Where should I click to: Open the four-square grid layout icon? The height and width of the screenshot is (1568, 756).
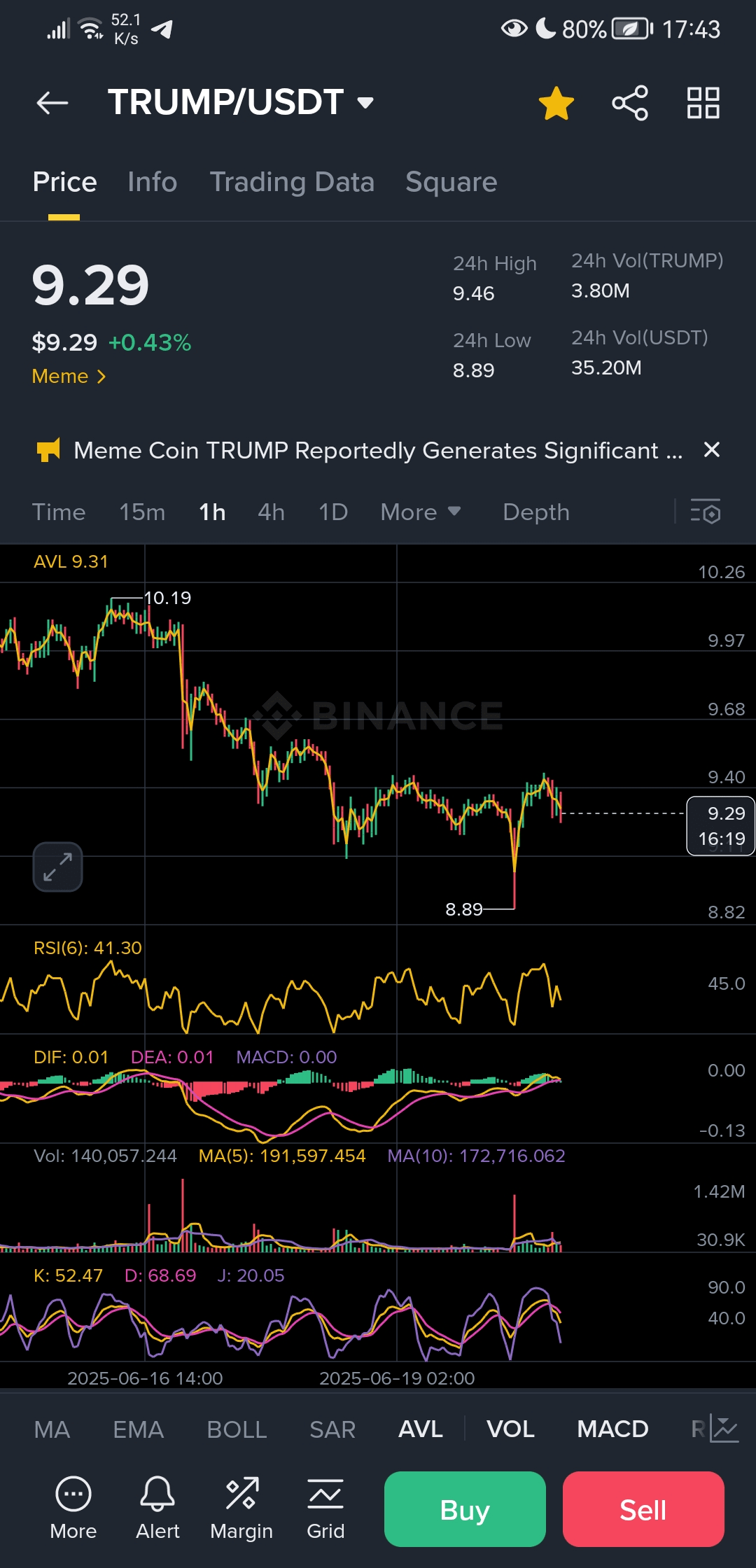(703, 103)
